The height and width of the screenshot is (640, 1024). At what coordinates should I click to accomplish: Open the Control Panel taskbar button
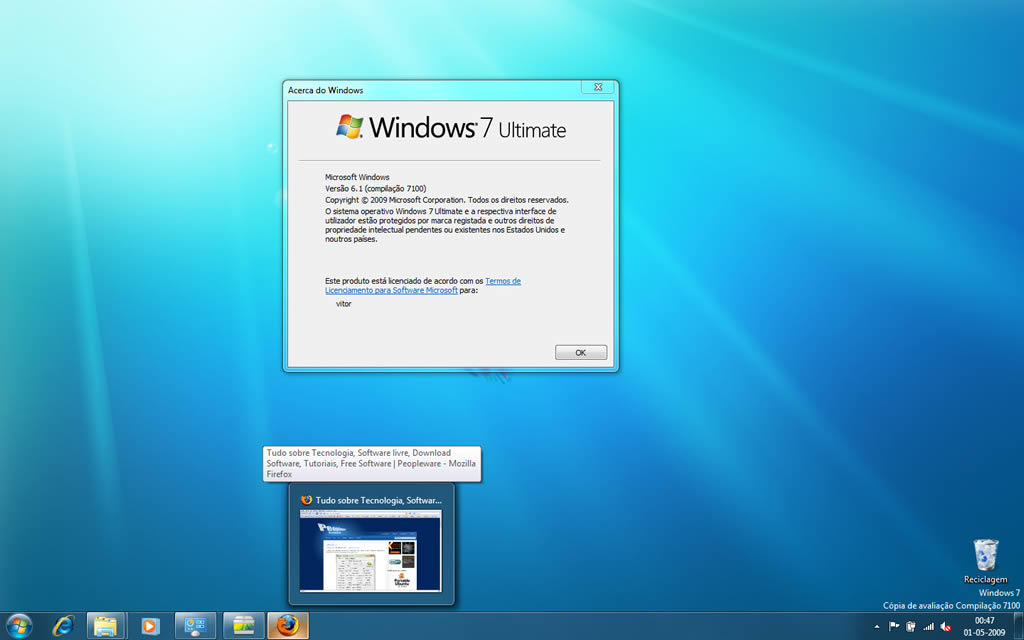(195, 626)
